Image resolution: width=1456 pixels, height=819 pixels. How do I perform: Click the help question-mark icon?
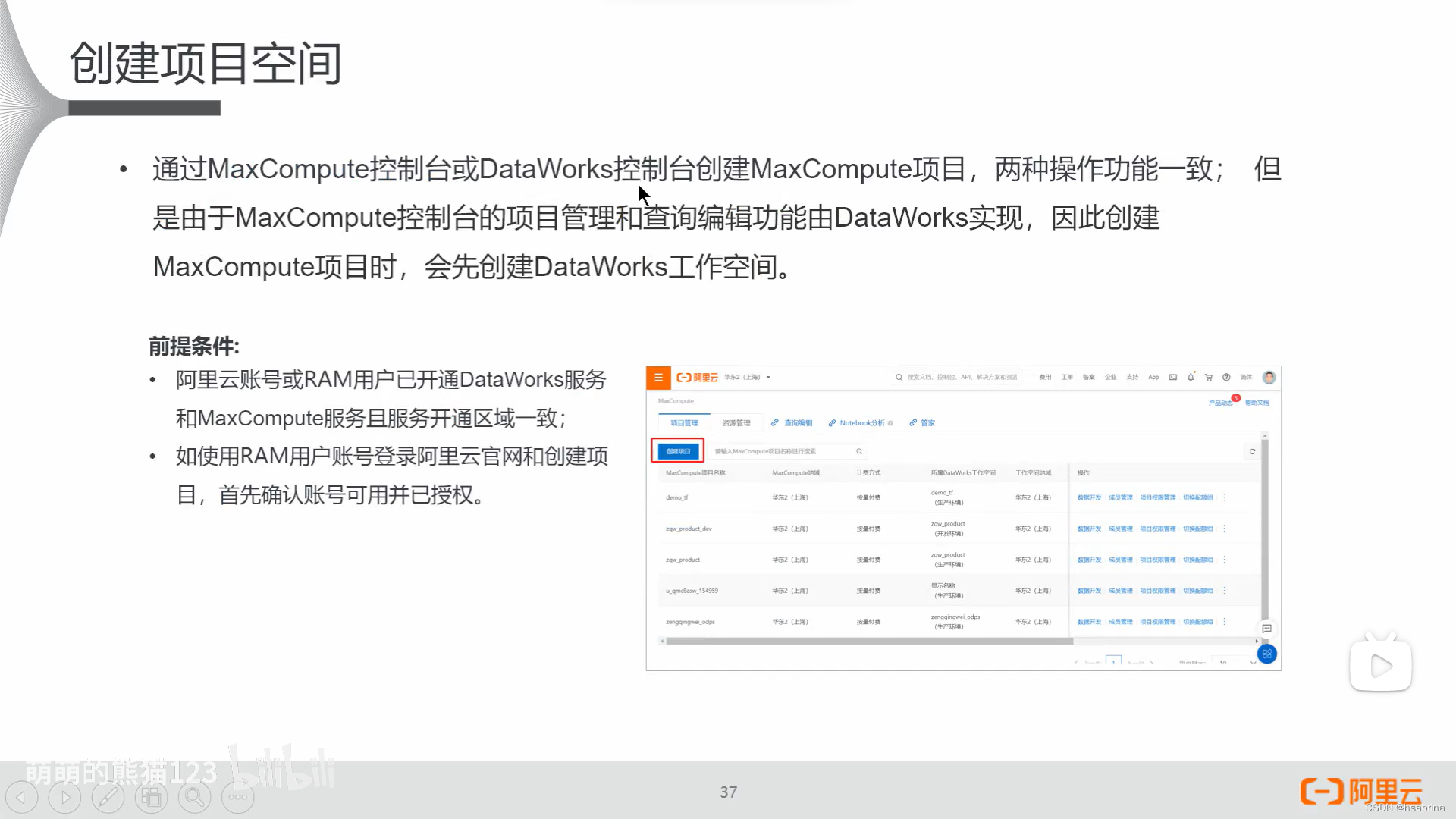(x=1226, y=377)
